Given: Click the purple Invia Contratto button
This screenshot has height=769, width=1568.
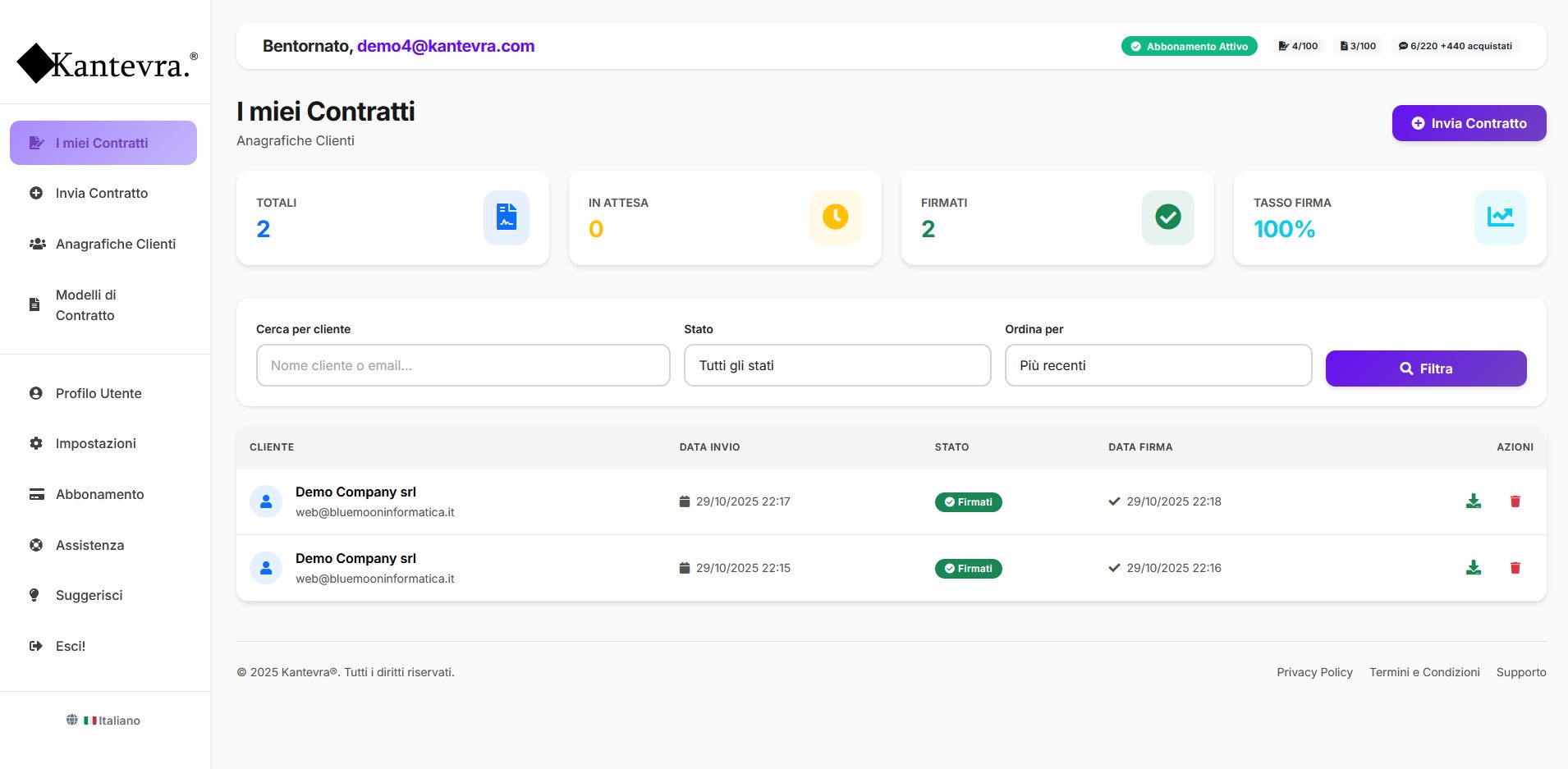Looking at the screenshot, I should pos(1469,123).
